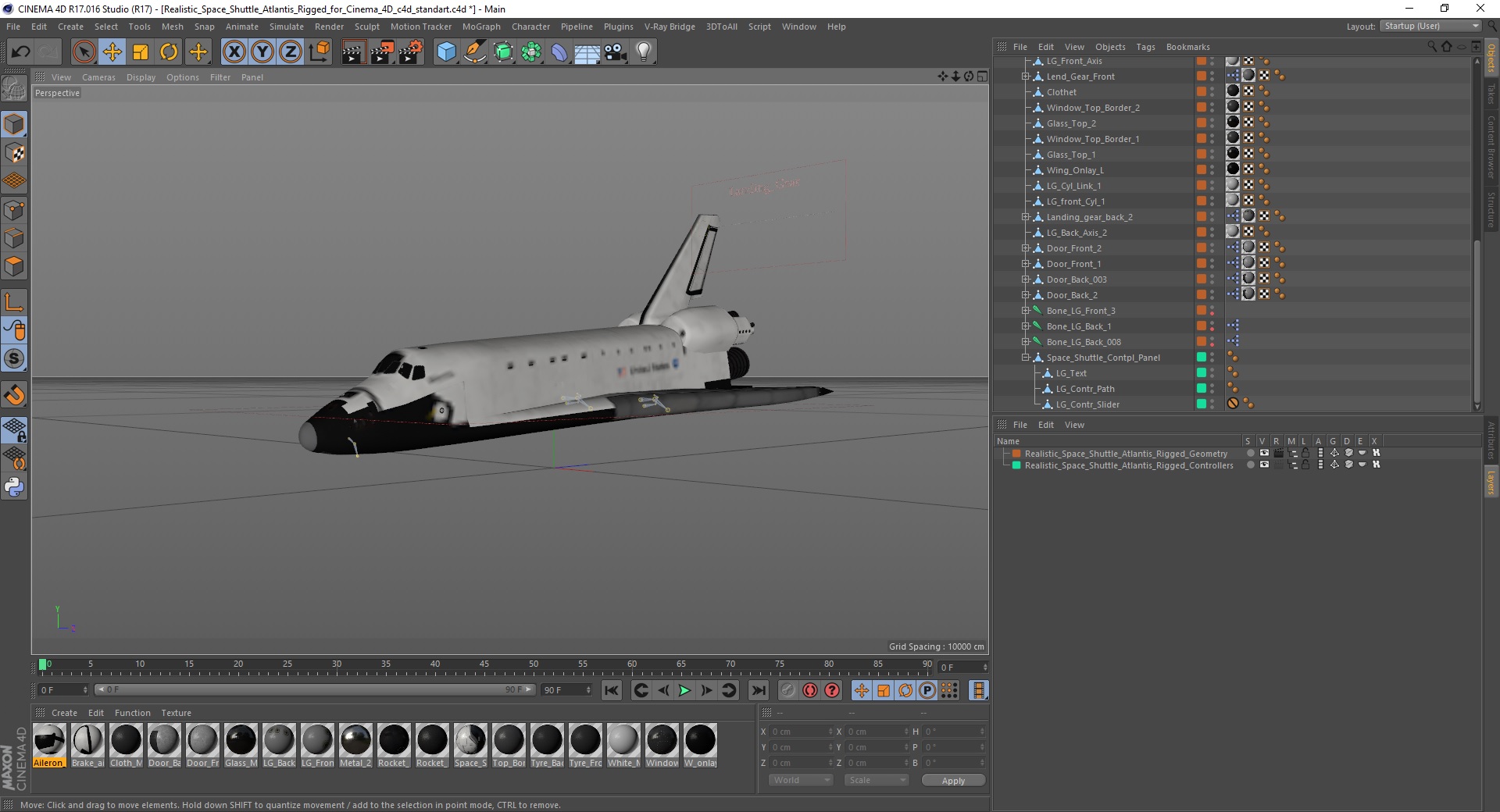Open material manager Texture menu
The height and width of the screenshot is (812, 1500).
(x=176, y=713)
